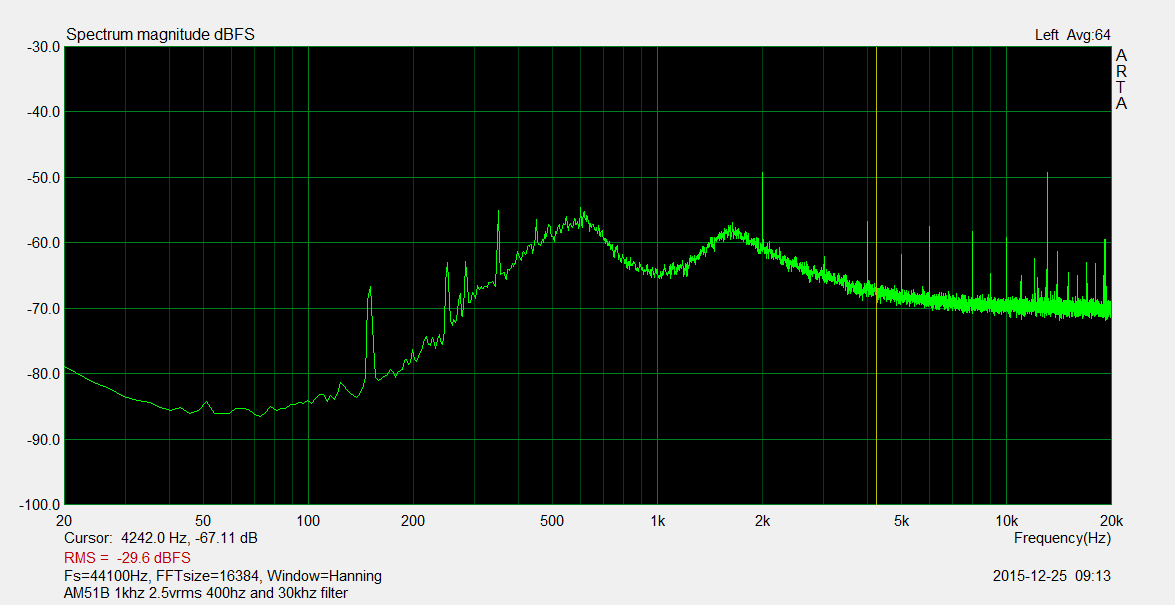Click the '2k' frequency axis label
The width and height of the screenshot is (1175, 605).
(762, 521)
